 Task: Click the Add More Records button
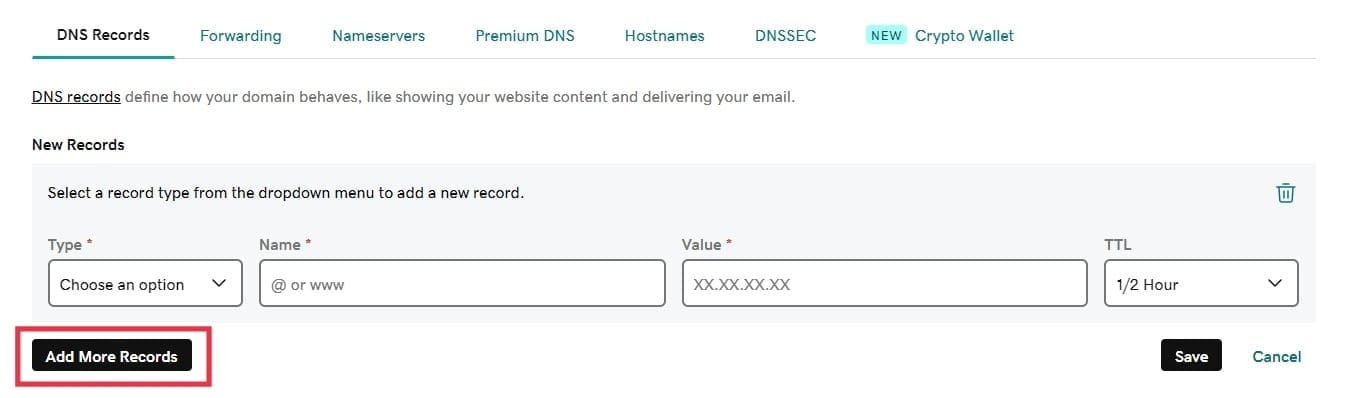pos(112,356)
